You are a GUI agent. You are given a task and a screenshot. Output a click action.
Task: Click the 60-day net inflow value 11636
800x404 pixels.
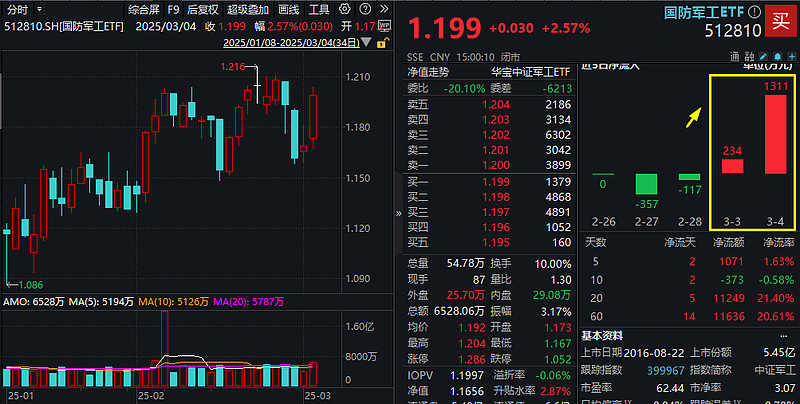click(x=729, y=316)
